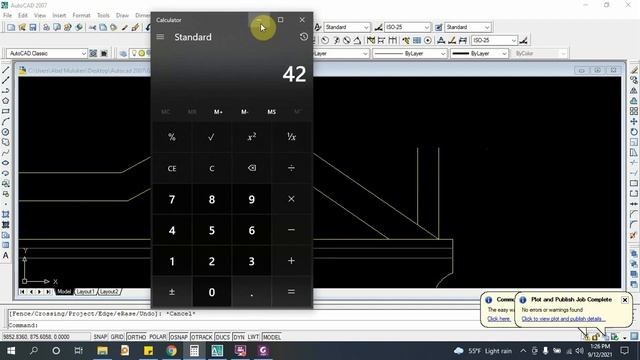This screenshot has width=640, height=360.
Task: Click the minus key in Calculator
Action: [x=291, y=230]
